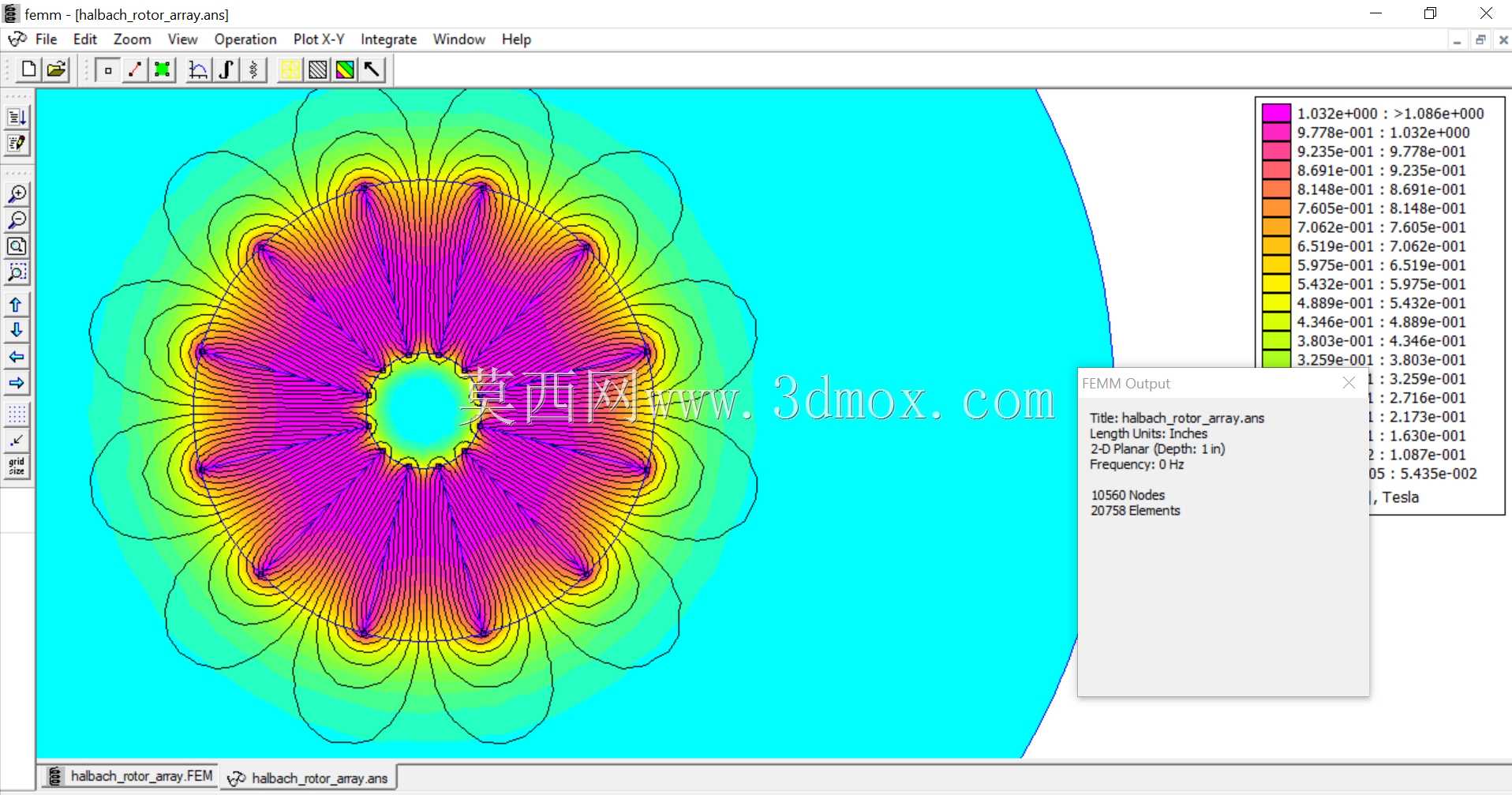The image size is (1512, 795).
Task: Switch to halbach_rotor_array.FEM tab
Action: [131, 776]
